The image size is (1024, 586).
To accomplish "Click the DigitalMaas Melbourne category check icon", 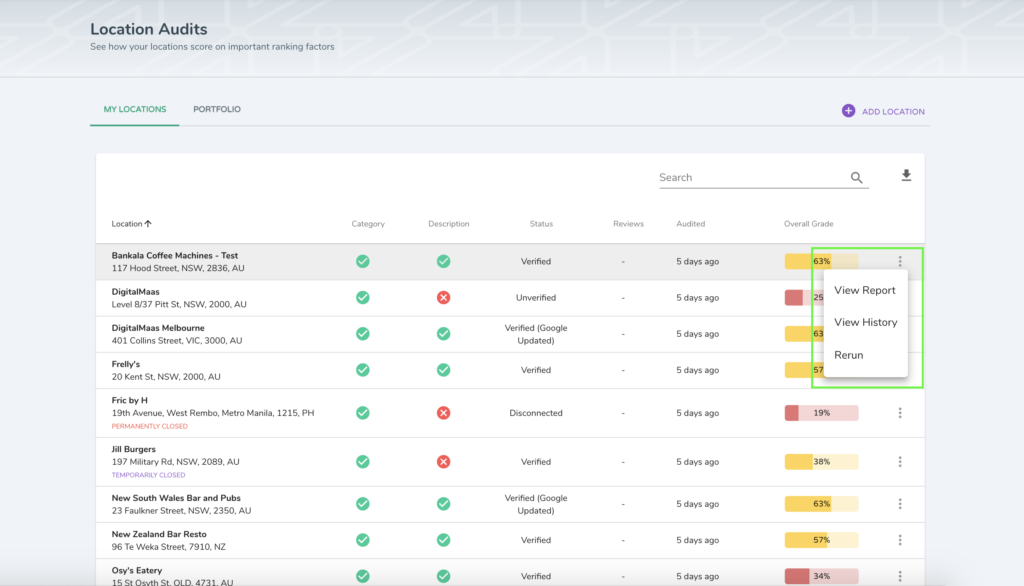I will click(362, 334).
